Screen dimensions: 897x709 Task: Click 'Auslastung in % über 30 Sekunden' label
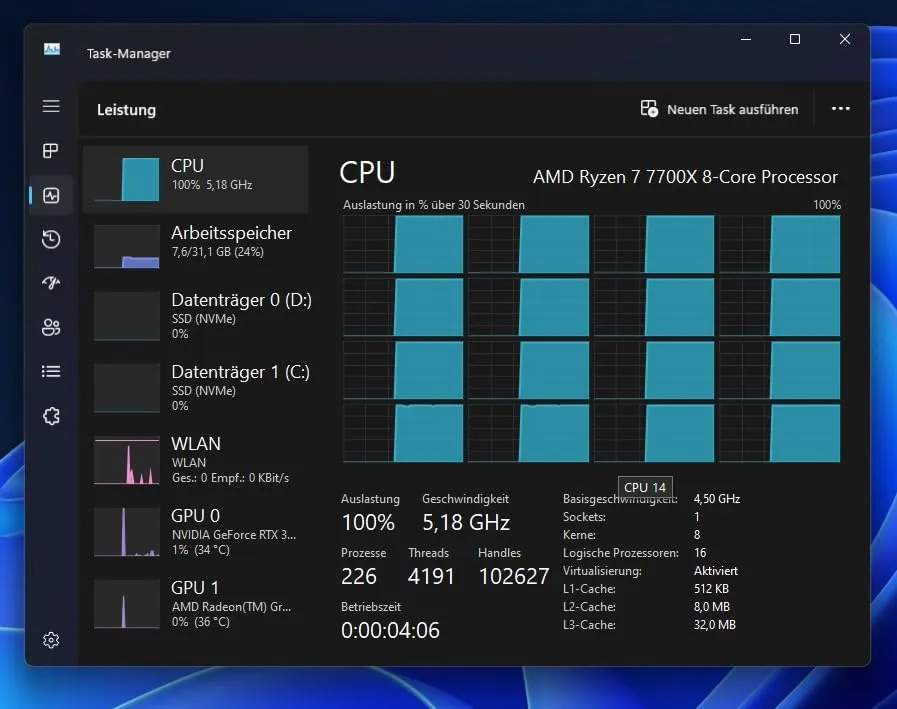pos(434,205)
